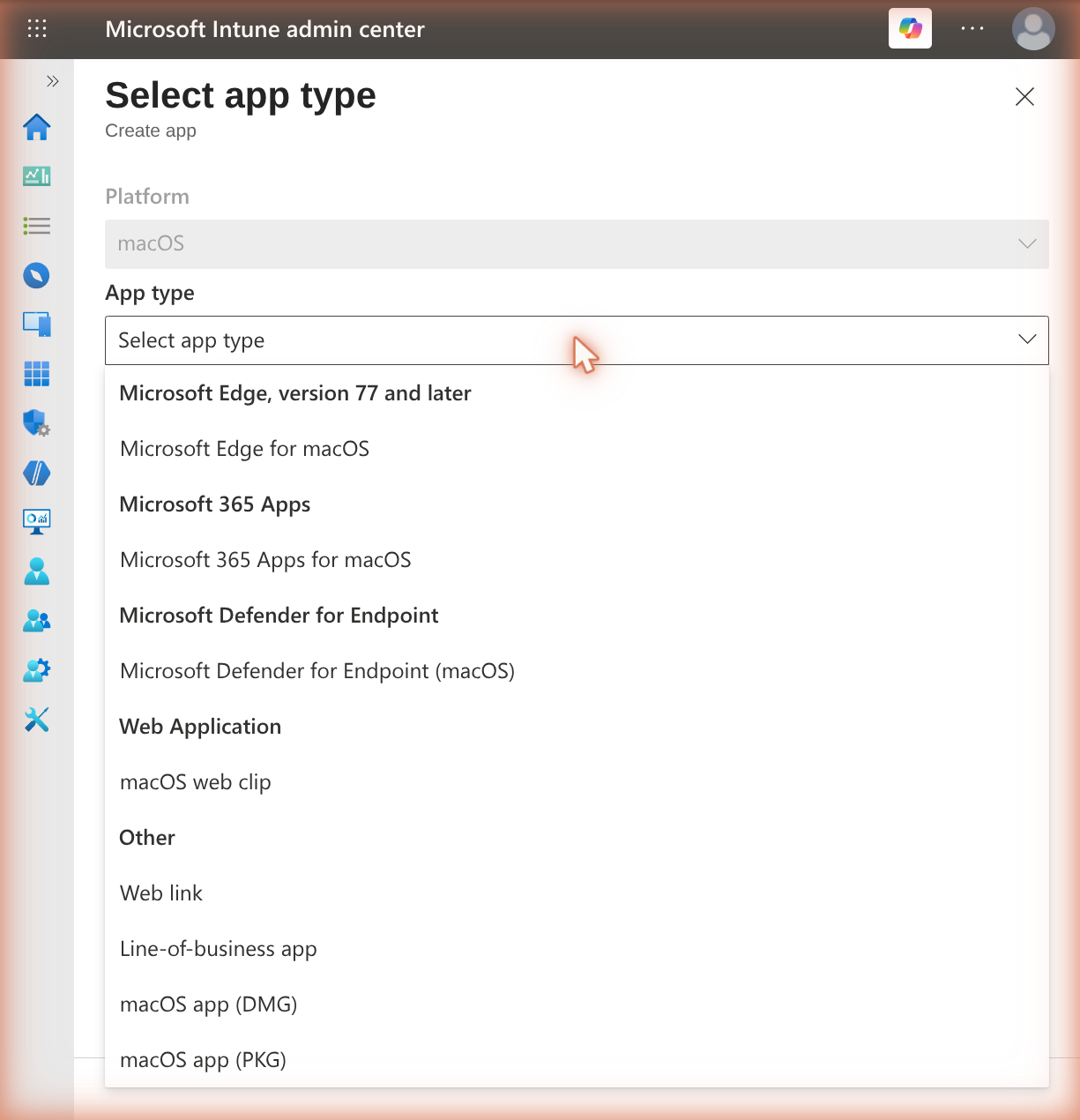The width and height of the screenshot is (1080, 1120).
Task: Click the Microsoft Defender for Endpoint header
Action: coord(279,616)
